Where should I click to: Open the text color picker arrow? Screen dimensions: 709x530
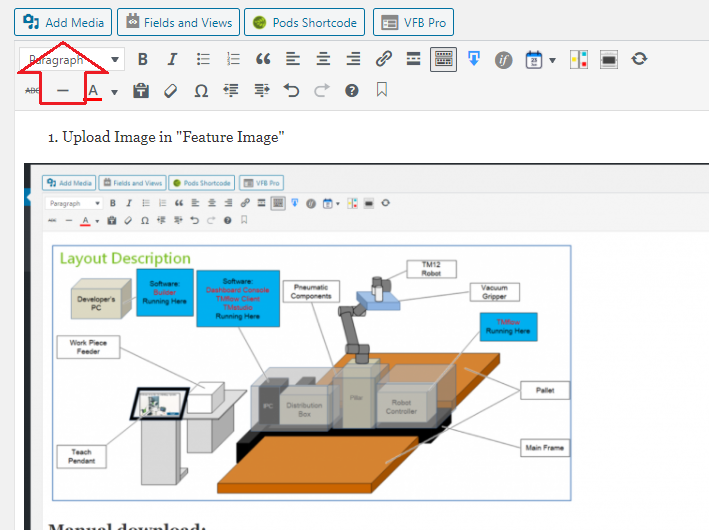pyautogui.click(x=114, y=92)
